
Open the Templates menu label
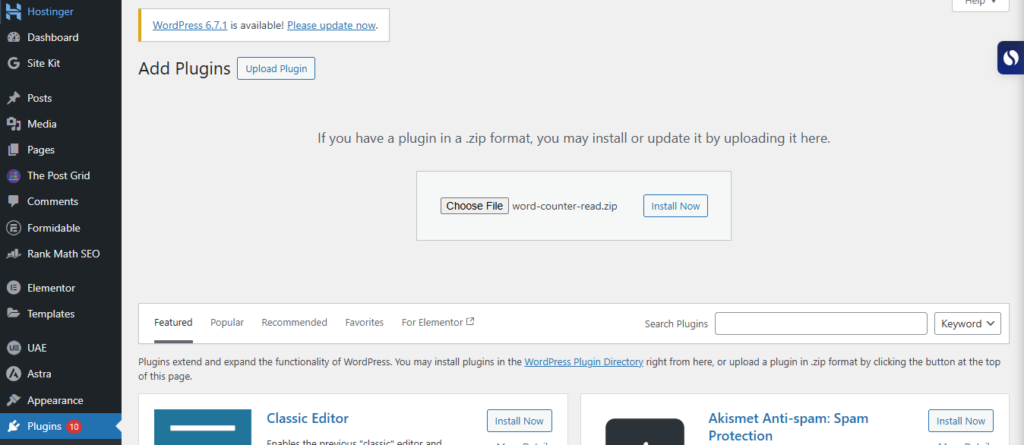point(51,314)
